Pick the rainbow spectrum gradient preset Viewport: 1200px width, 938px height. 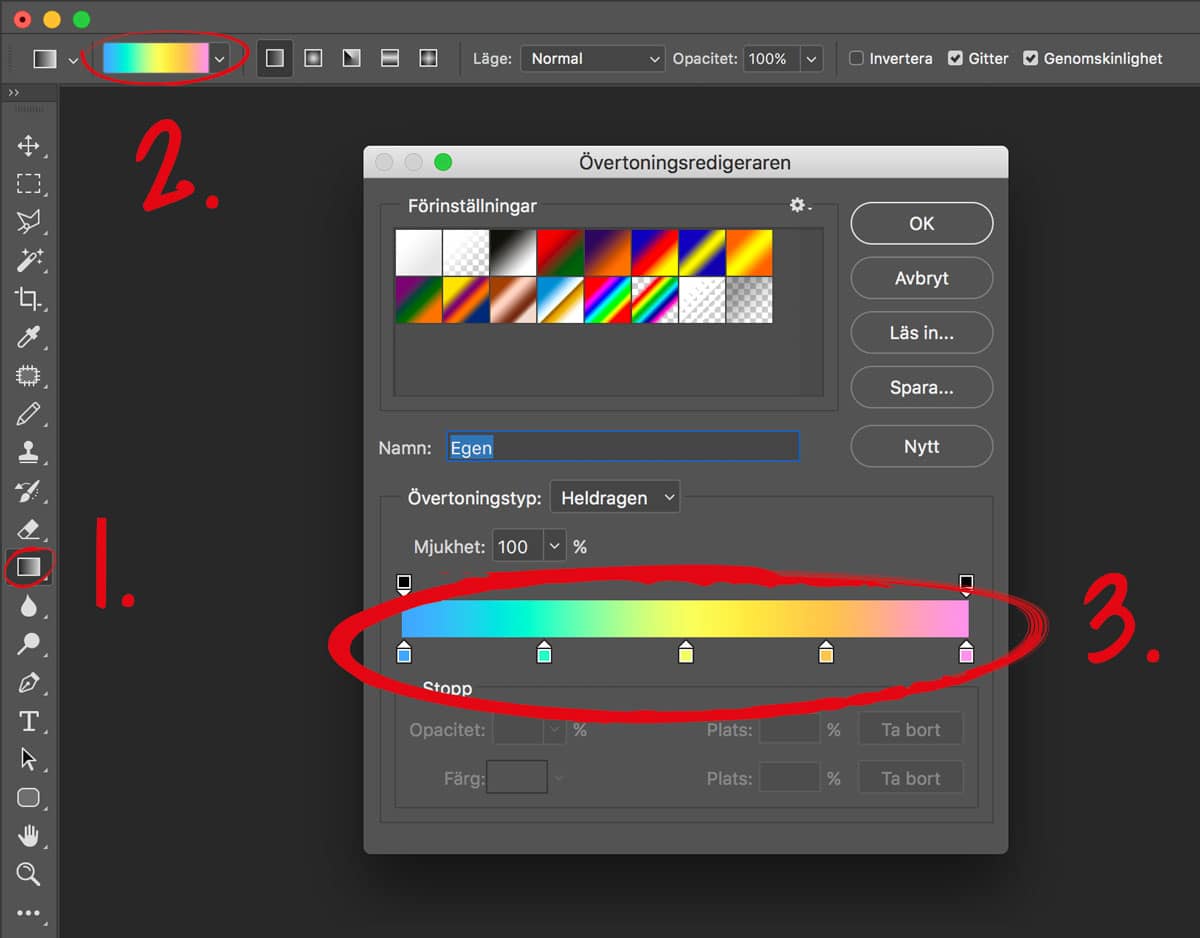[x=607, y=300]
